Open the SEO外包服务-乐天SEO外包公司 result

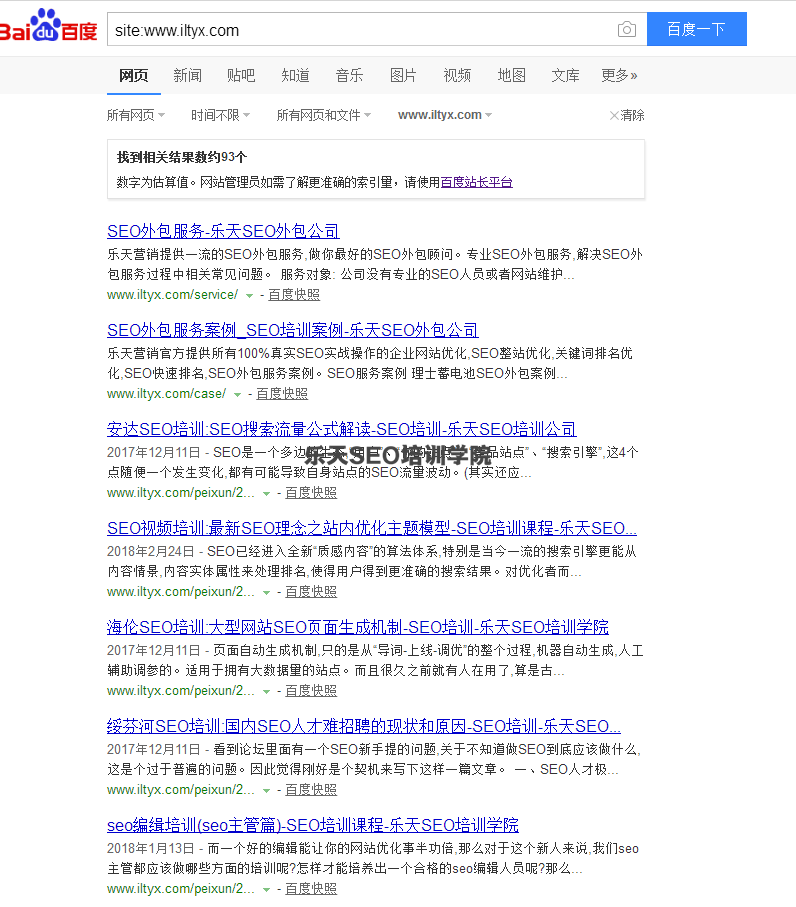(223, 231)
